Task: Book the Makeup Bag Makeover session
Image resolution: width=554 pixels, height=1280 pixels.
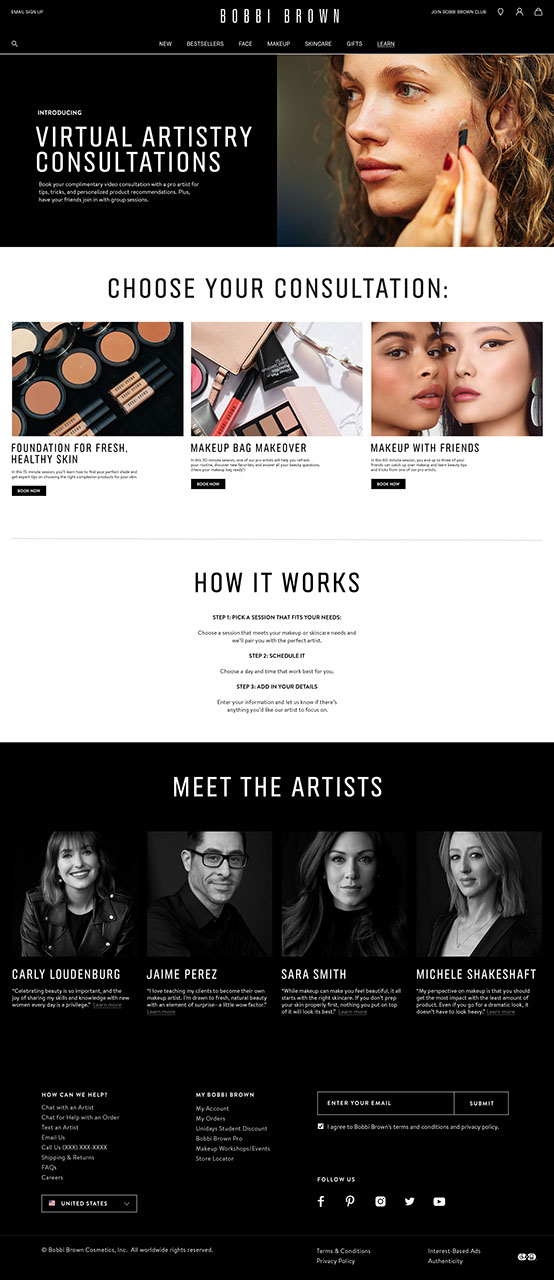Action: [x=208, y=484]
